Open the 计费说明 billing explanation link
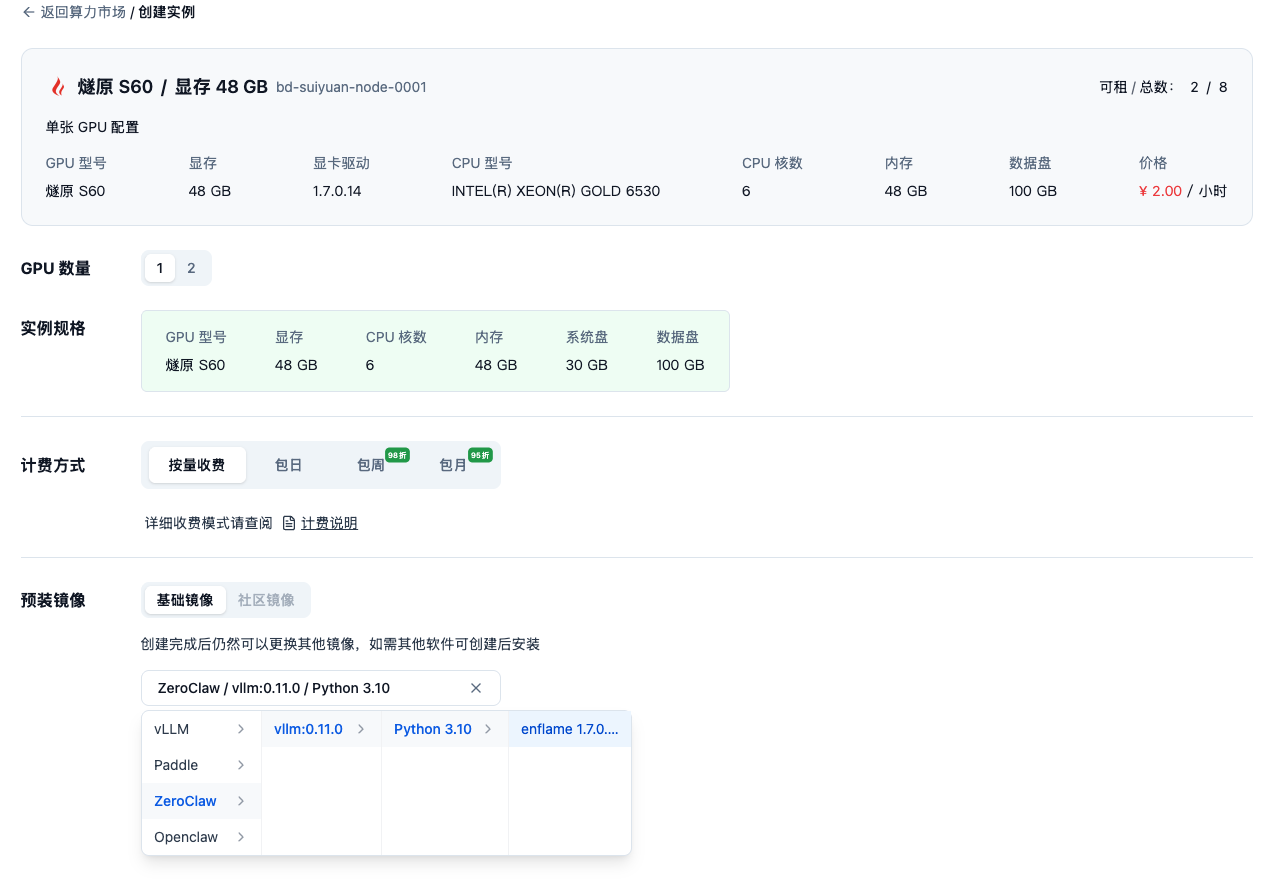The height and width of the screenshot is (892, 1266). tap(329, 523)
